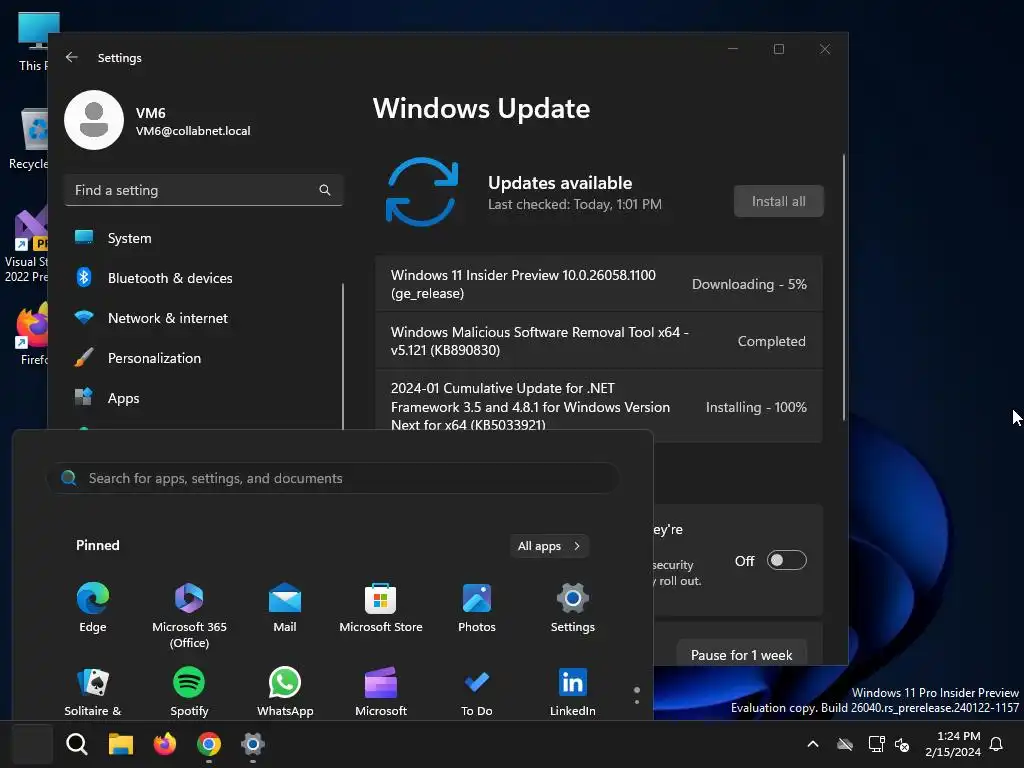The image size is (1024, 768).
Task: Click Start menu search box
Action: [333, 478]
